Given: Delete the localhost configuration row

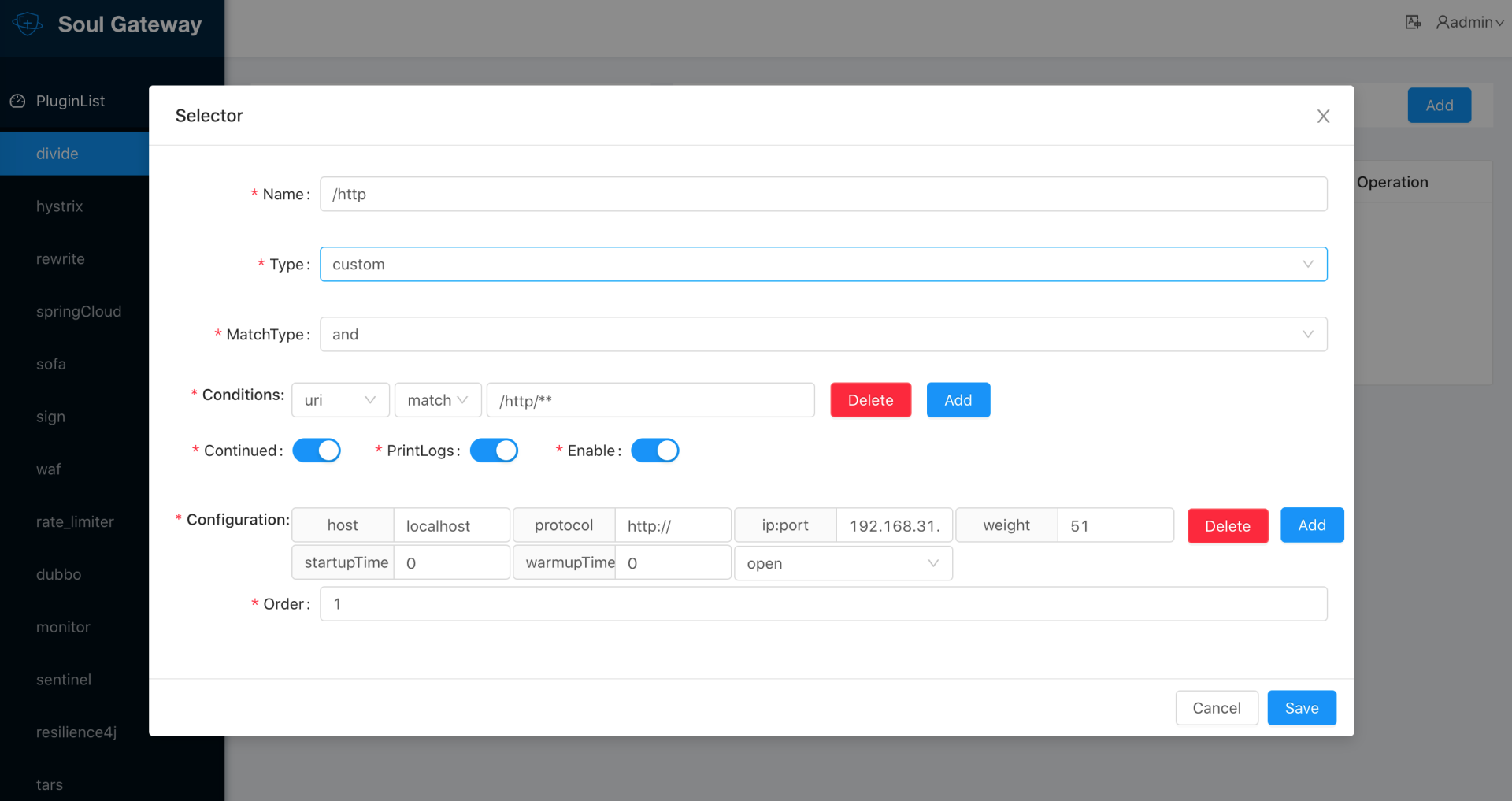Looking at the screenshot, I should pyautogui.click(x=1227, y=526).
